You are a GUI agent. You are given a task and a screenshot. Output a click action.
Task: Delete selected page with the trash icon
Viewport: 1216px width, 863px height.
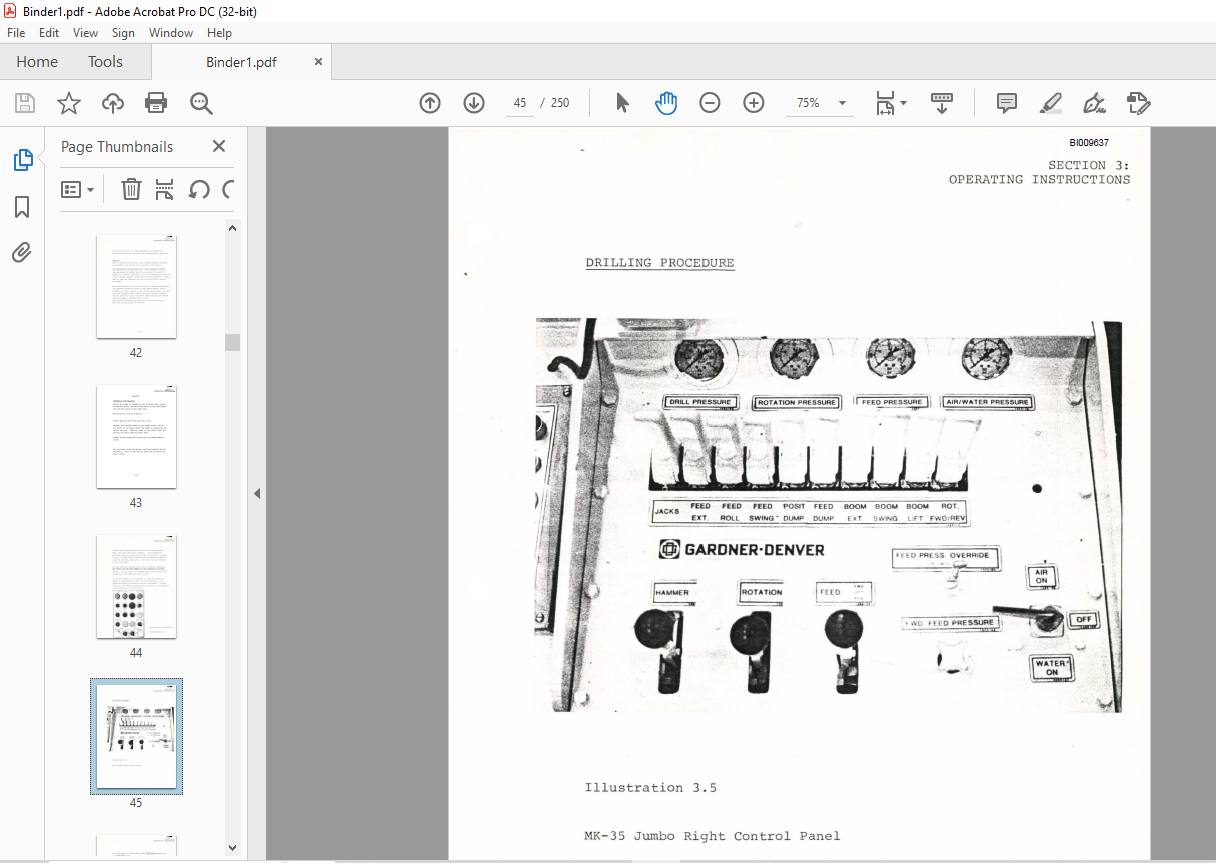[x=131, y=189]
